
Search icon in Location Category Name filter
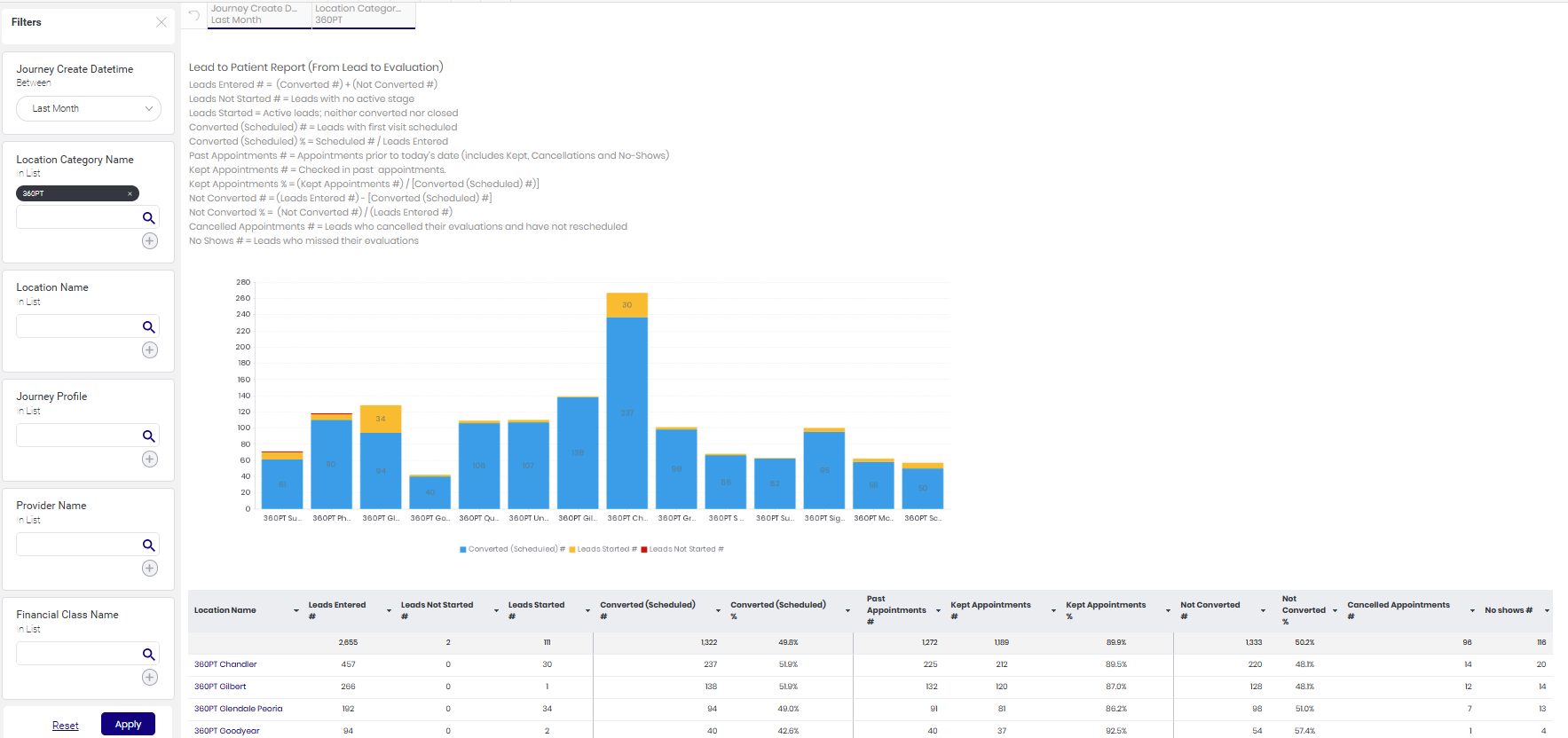149,218
